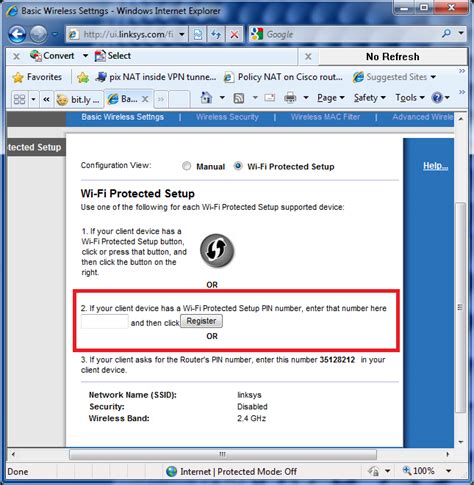Click the No Refresh button
The image size is (474, 485).
pos(393,57)
